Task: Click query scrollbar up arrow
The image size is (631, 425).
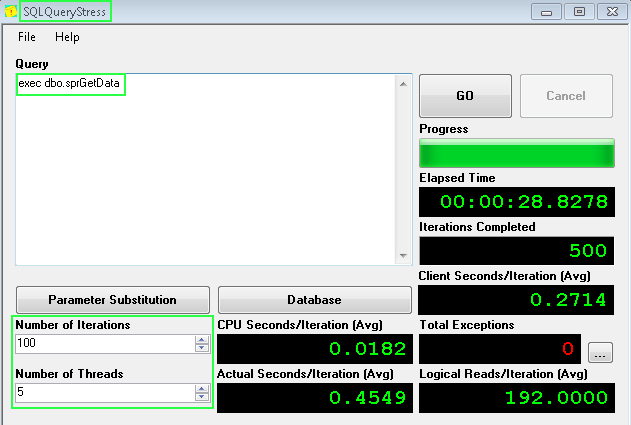Action: click(x=403, y=84)
